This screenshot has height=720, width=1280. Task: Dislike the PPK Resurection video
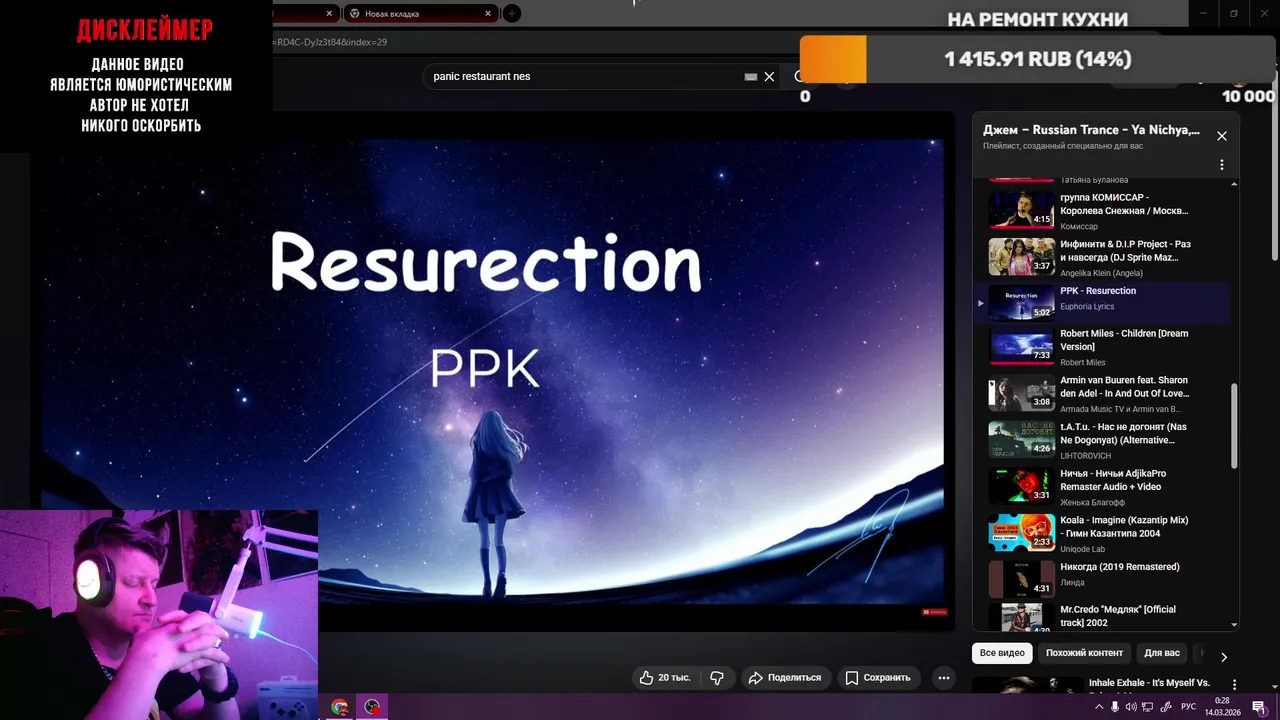click(x=717, y=677)
